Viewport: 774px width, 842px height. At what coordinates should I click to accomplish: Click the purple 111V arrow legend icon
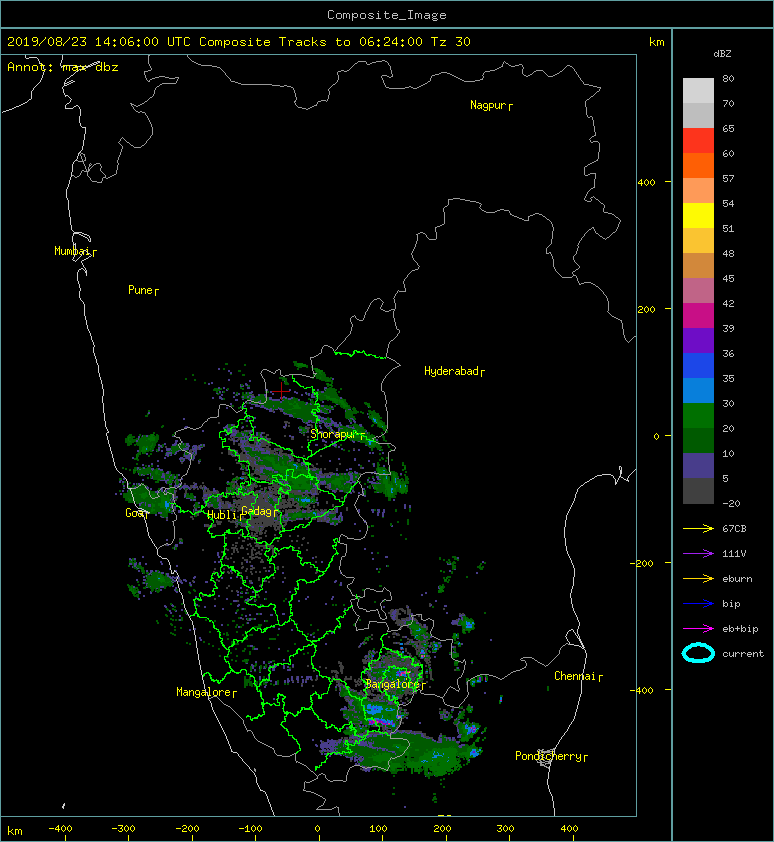point(698,554)
